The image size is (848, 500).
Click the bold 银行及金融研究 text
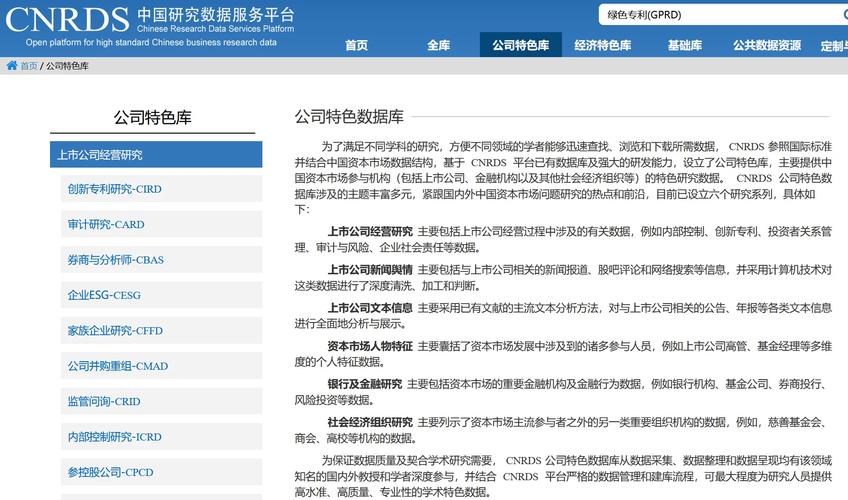pyautogui.click(x=365, y=384)
